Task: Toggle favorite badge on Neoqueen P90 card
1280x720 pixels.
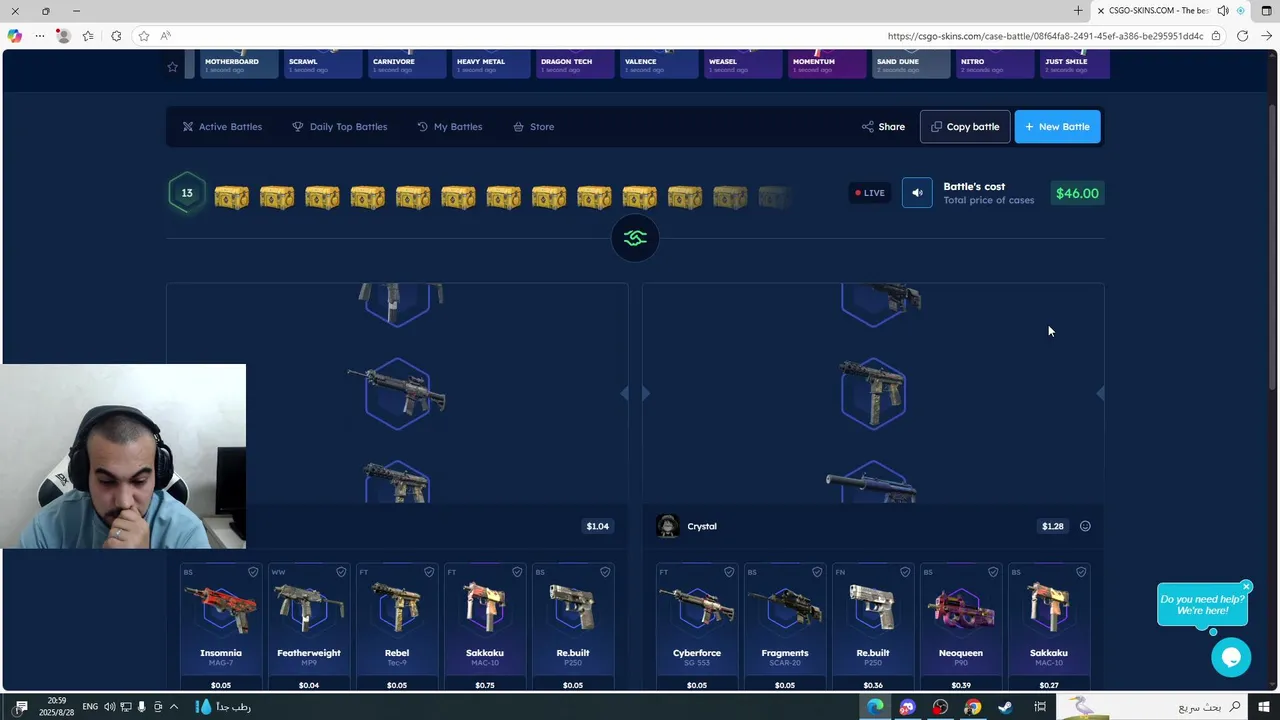Action: coord(993,572)
